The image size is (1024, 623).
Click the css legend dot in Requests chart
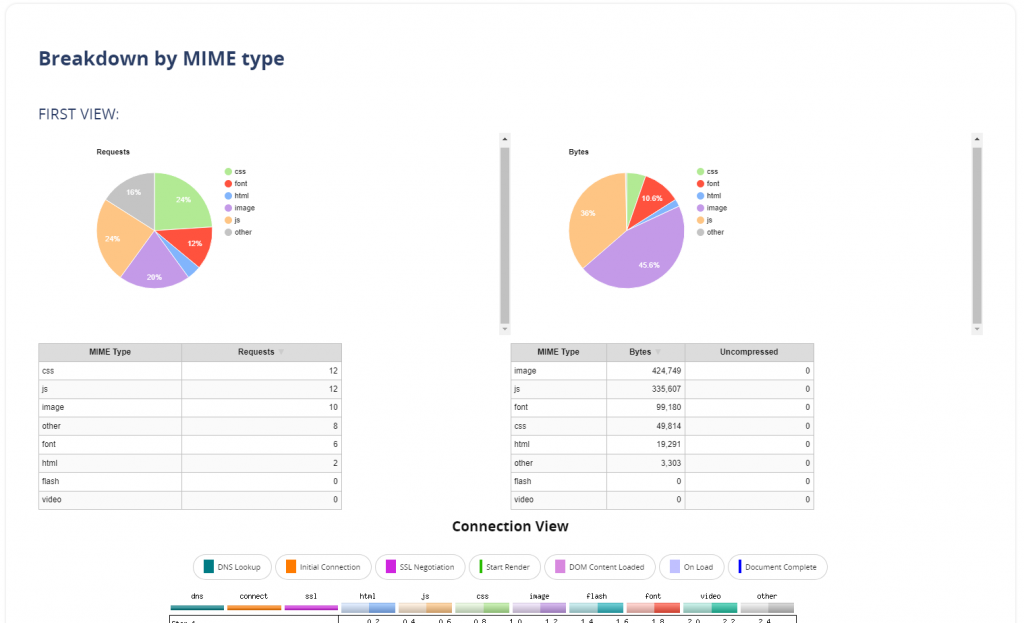point(228,172)
